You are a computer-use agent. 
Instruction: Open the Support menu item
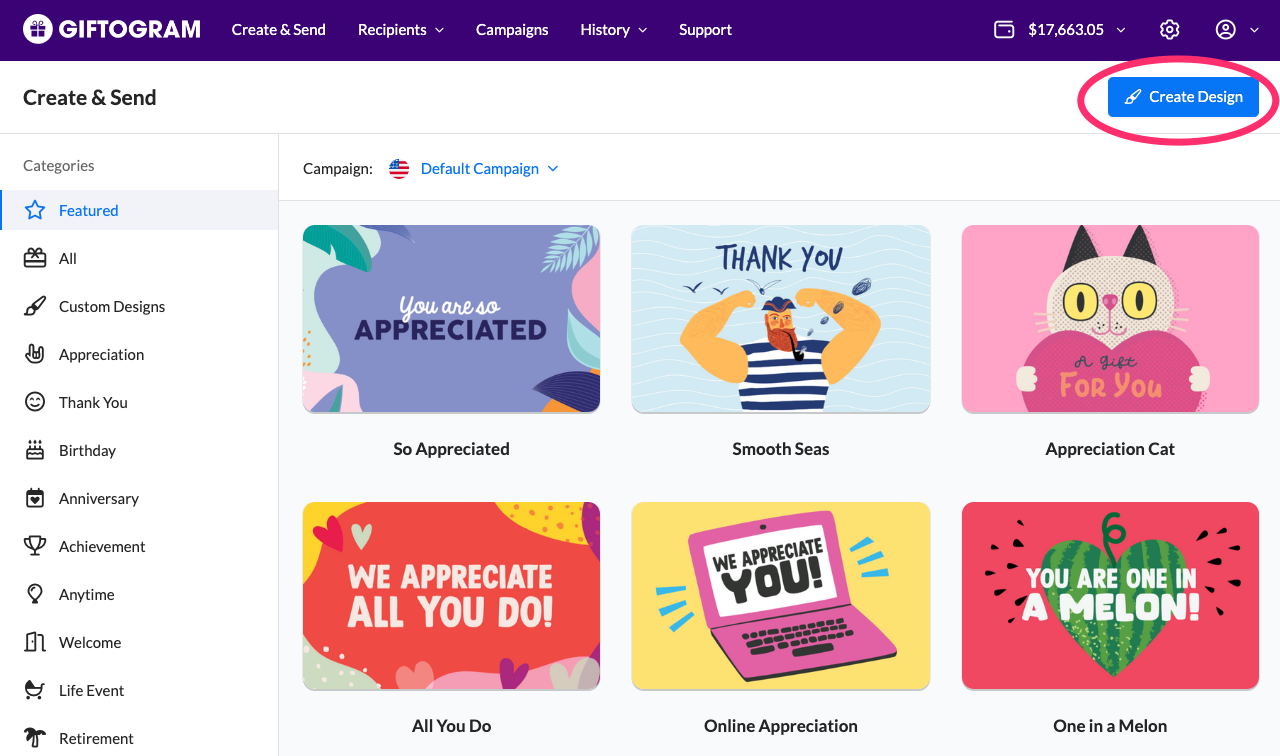[705, 30]
